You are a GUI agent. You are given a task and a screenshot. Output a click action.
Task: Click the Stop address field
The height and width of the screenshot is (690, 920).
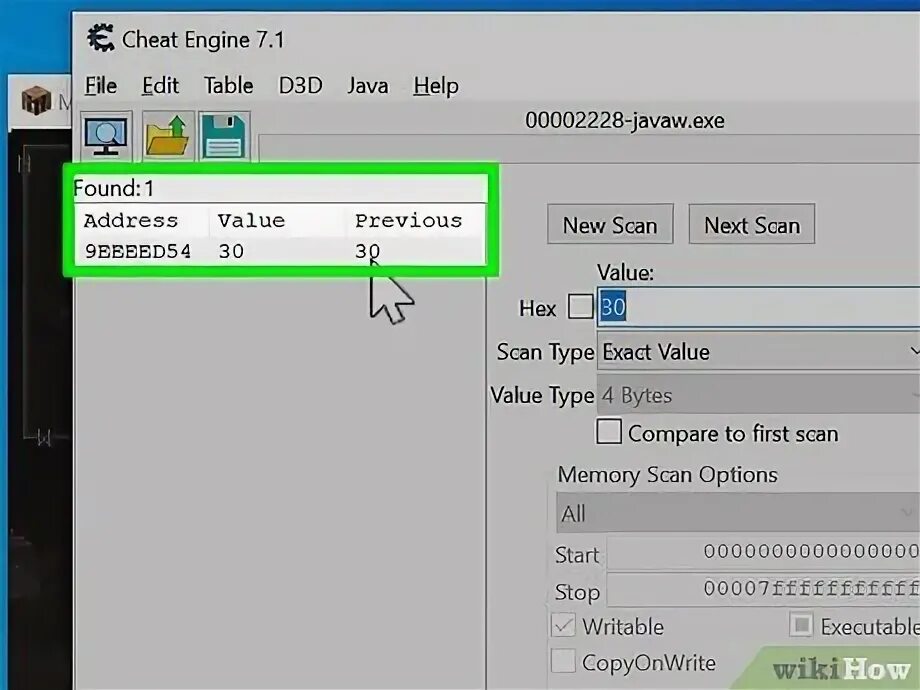pos(763,589)
